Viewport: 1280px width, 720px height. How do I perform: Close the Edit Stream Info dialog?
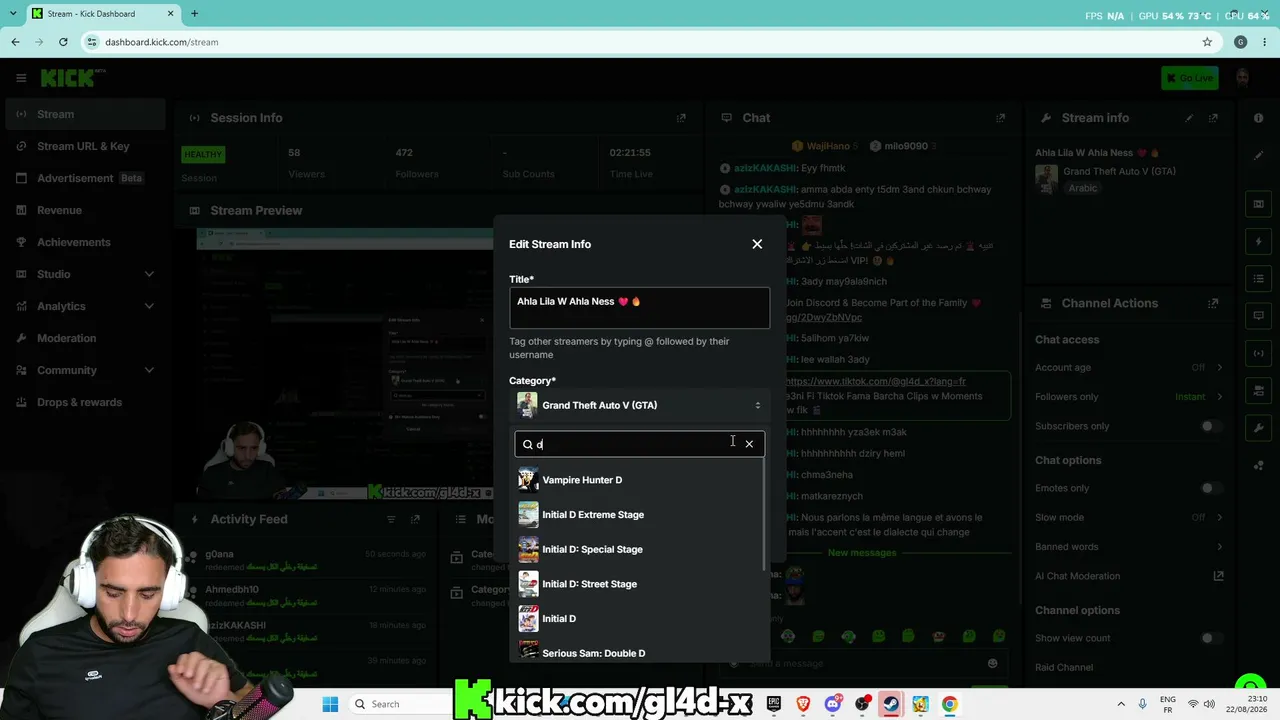coord(757,244)
